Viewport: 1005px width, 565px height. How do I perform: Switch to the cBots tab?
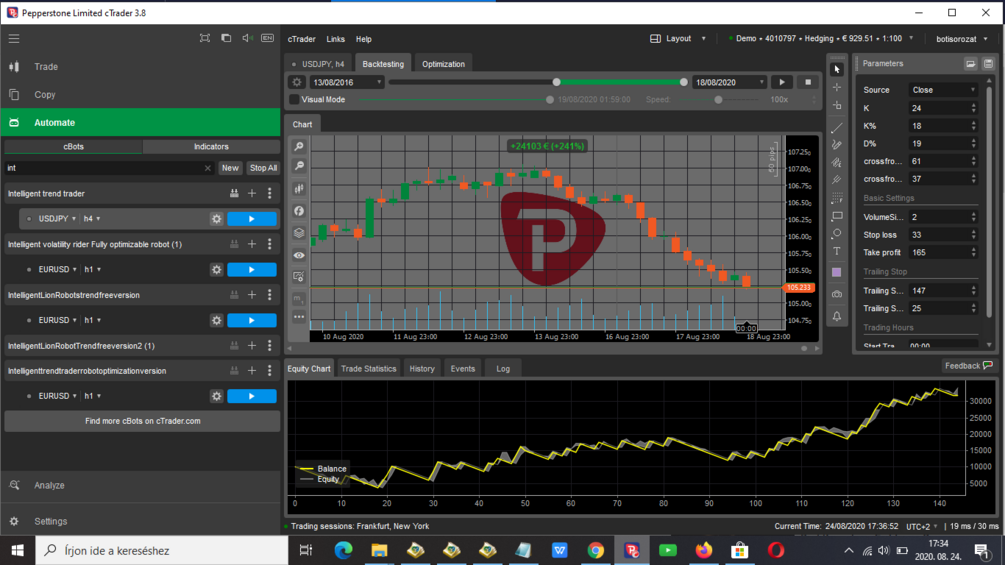[x=73, y=147]
